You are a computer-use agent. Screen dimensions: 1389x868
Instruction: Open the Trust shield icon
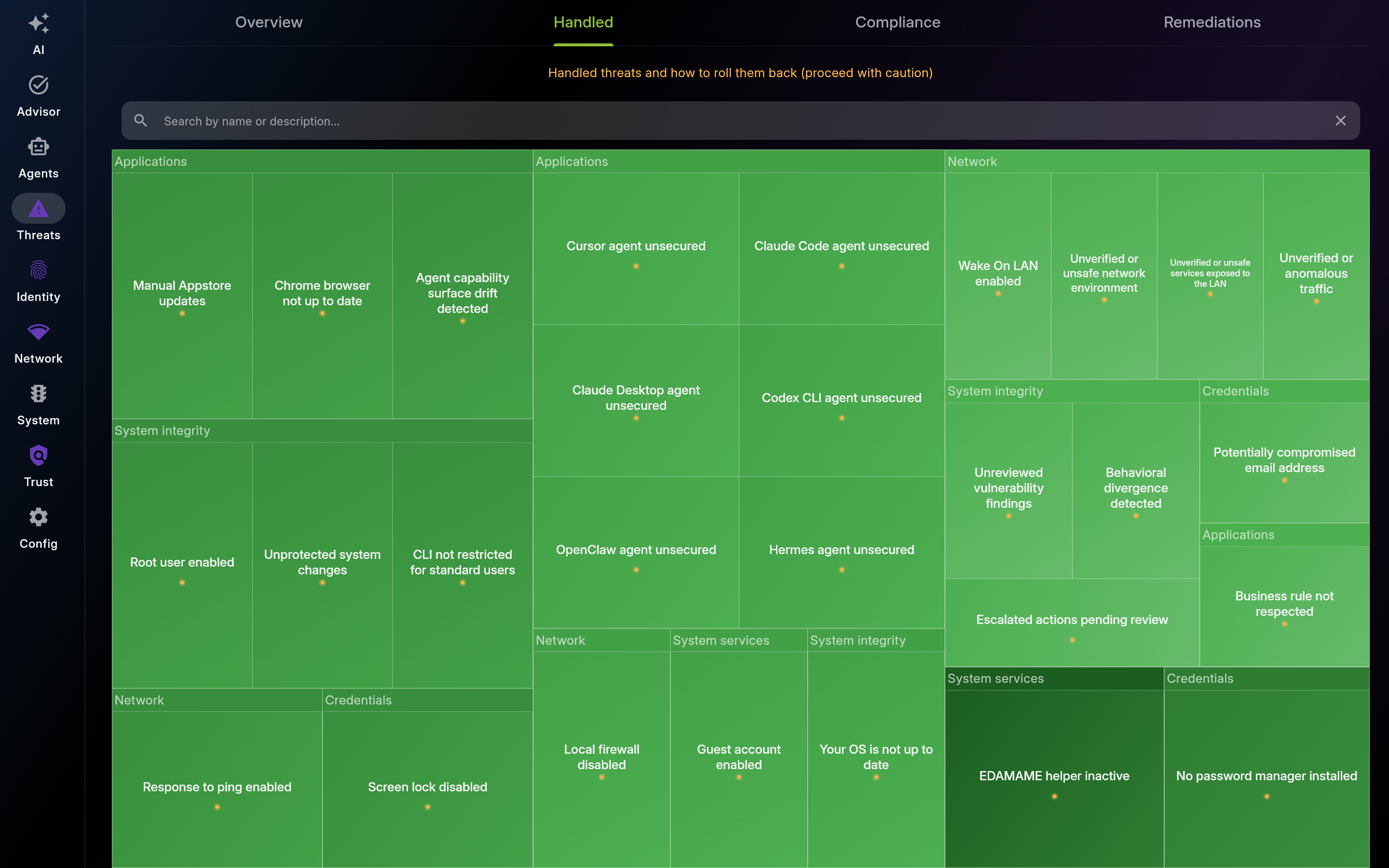pos(39,455)
